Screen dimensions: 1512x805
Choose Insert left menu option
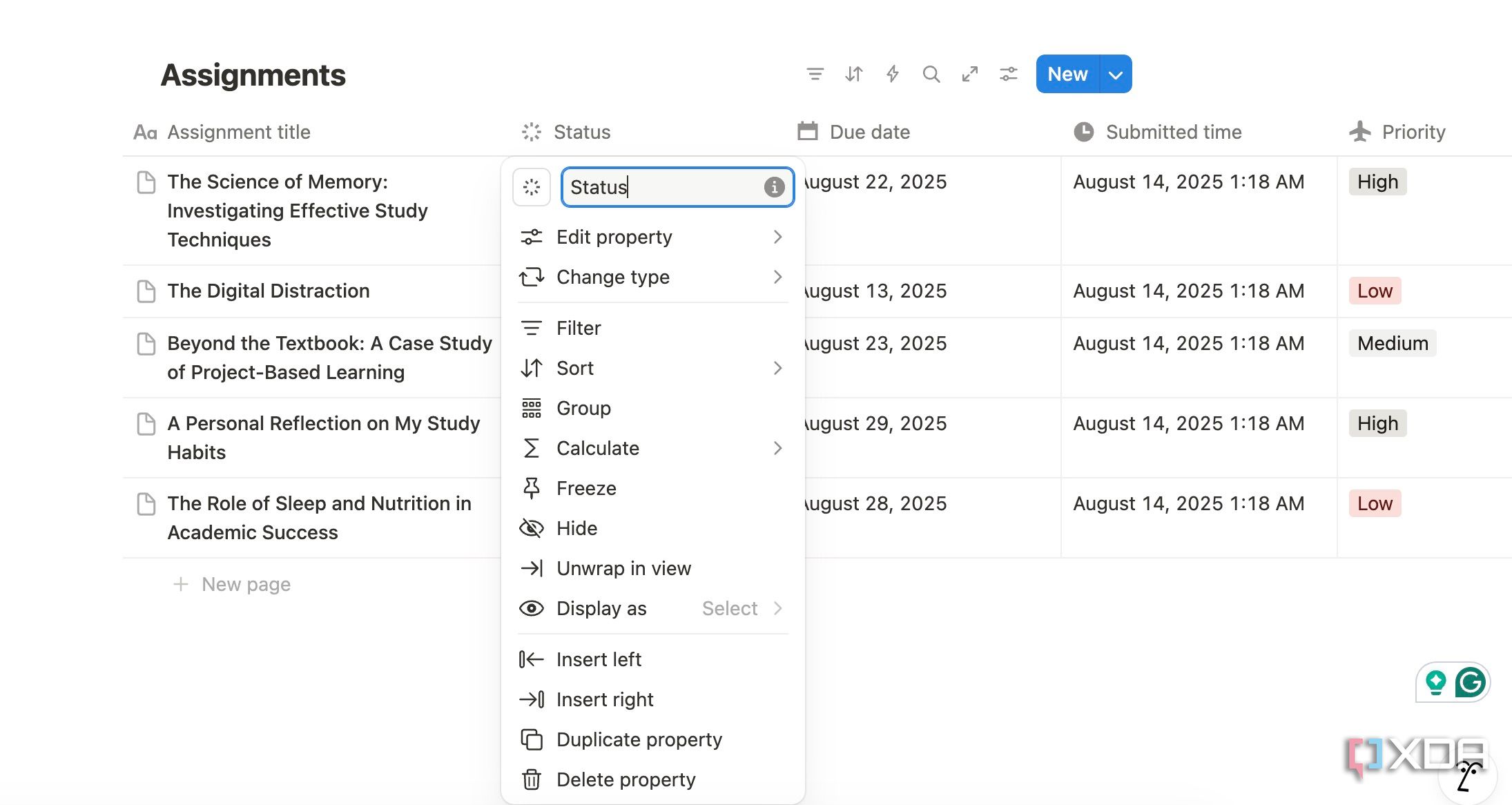pos(652,659)
